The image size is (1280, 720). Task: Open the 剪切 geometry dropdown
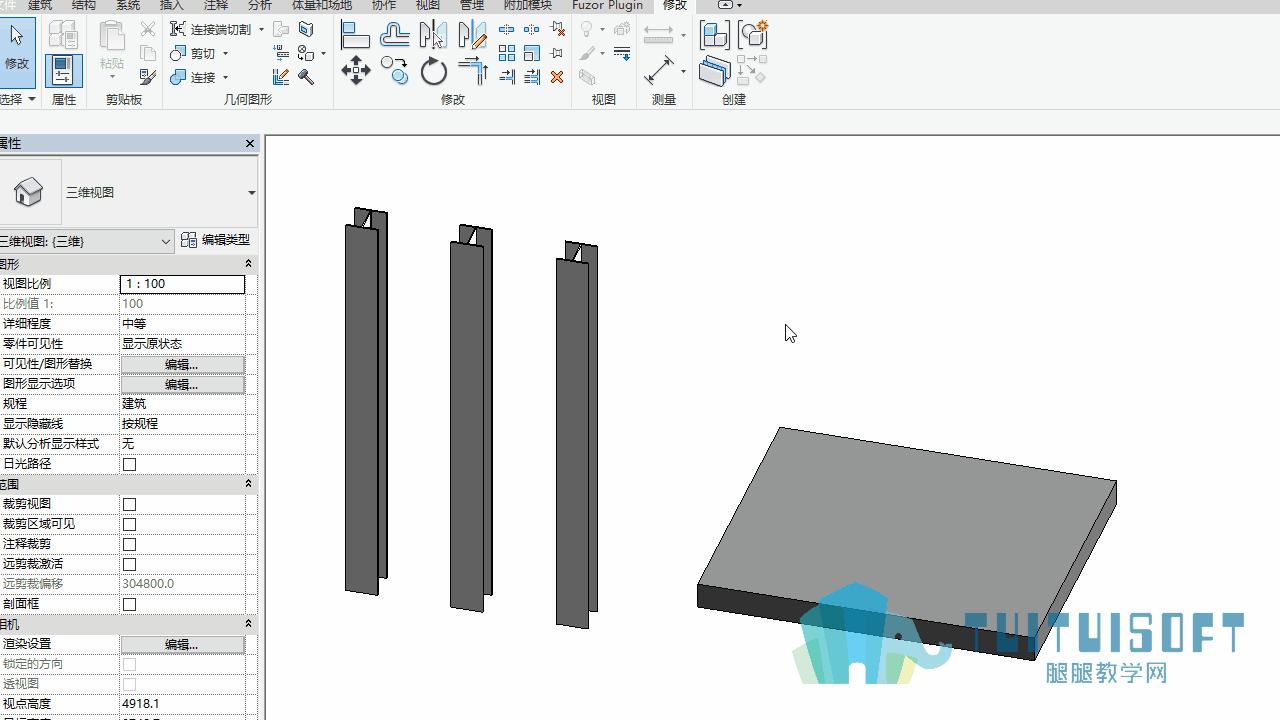pyautogui.click(x=226, y=54)
